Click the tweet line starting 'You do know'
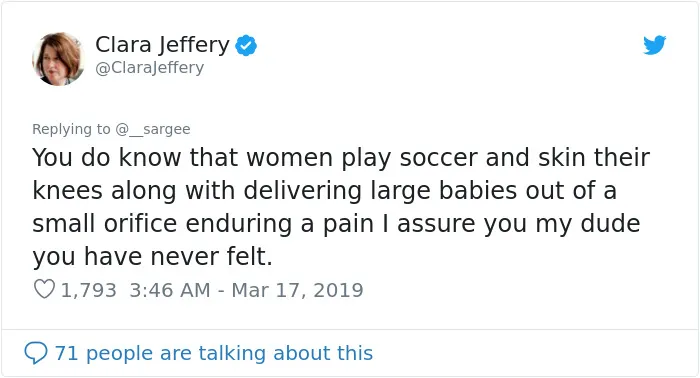 pyautogui.click(x=341, y=158)
